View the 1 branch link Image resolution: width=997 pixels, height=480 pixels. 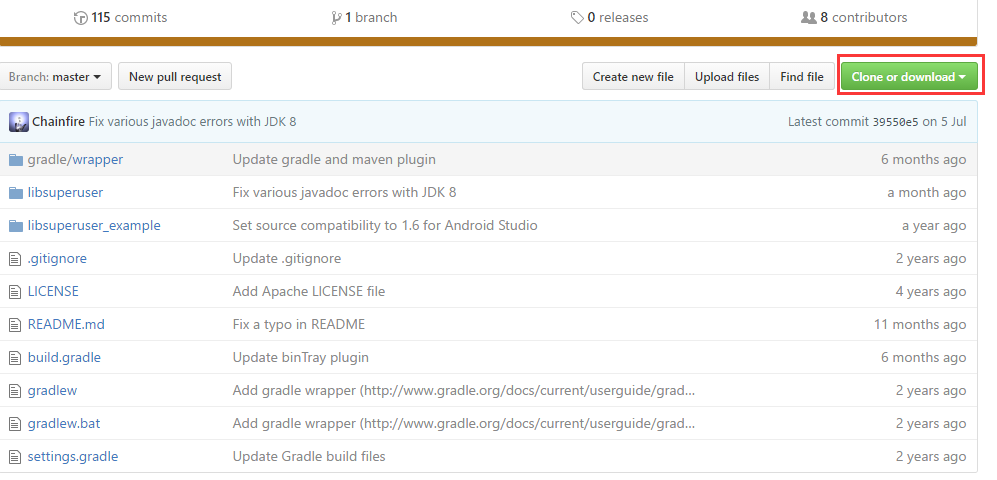[364, 17]
